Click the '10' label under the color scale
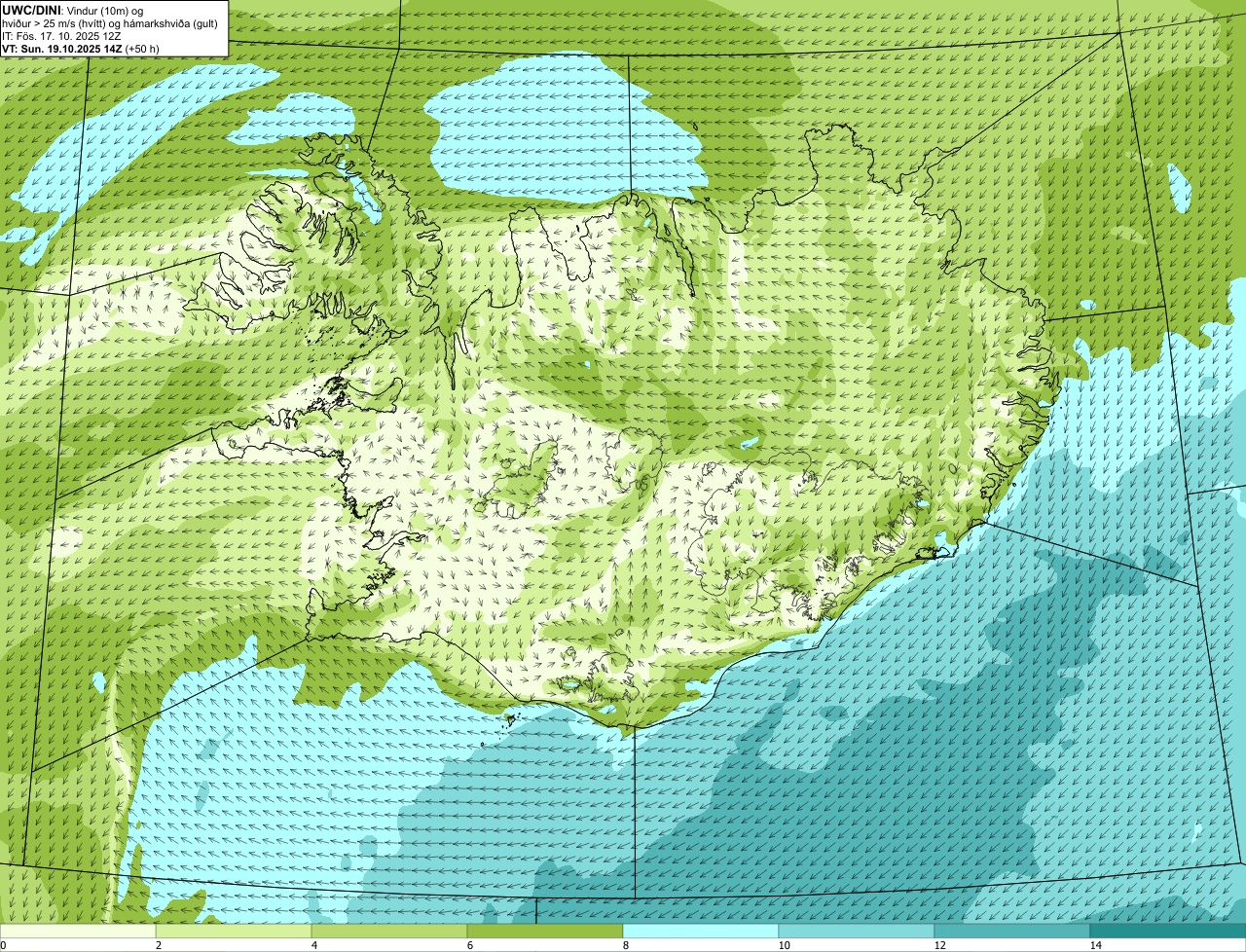The width and height of the screenshot is (1246, 952). 784,945
